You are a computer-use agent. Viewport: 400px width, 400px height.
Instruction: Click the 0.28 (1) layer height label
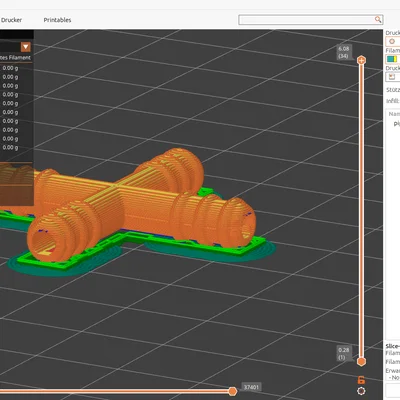click(x=343, y=354)
